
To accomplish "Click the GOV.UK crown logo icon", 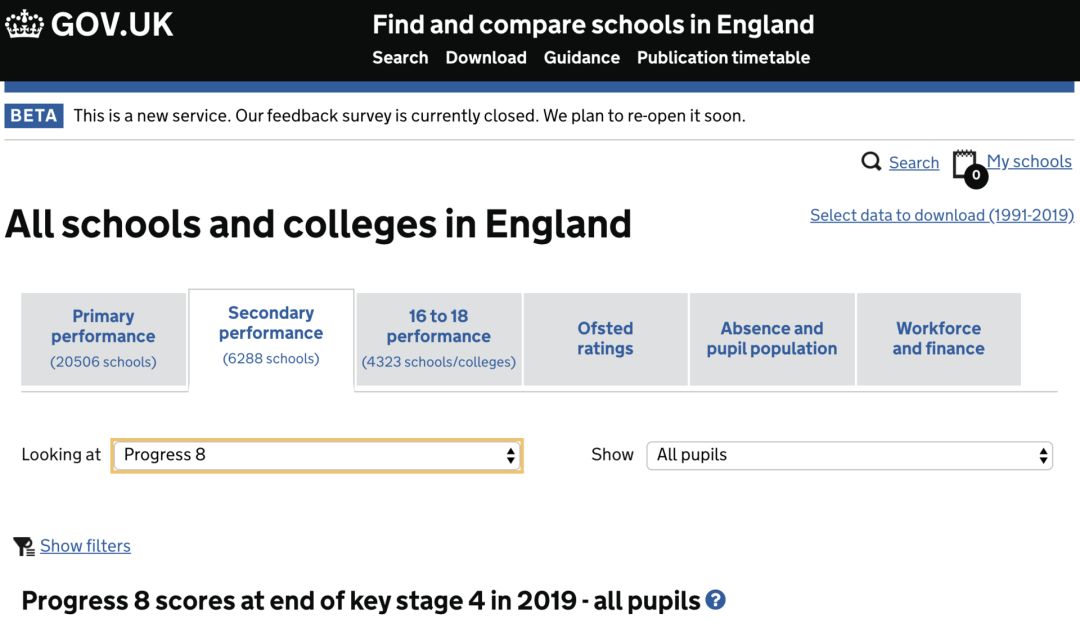I will (24, 25).
